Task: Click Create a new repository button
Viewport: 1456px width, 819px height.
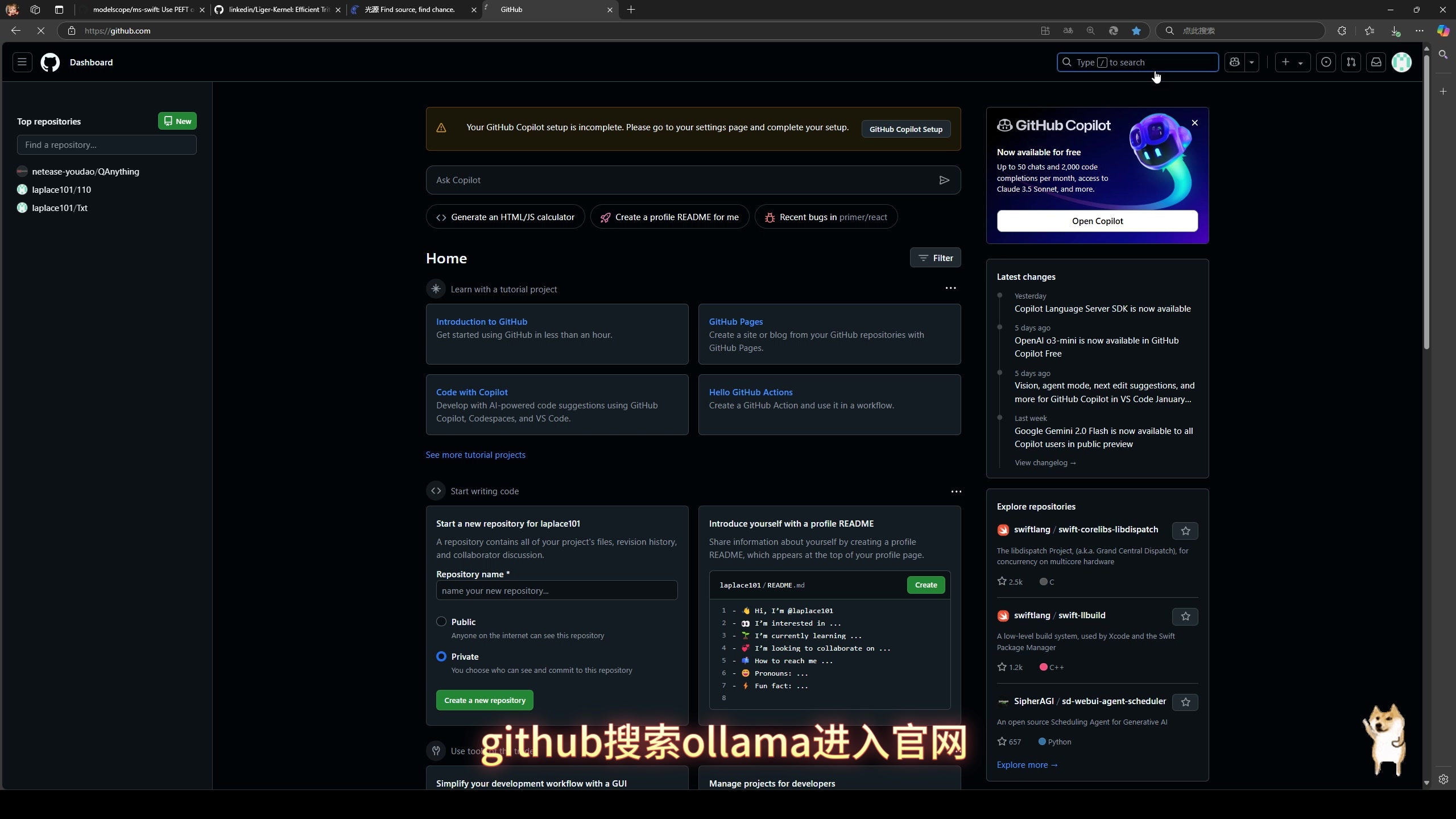Action: (485, 700)
